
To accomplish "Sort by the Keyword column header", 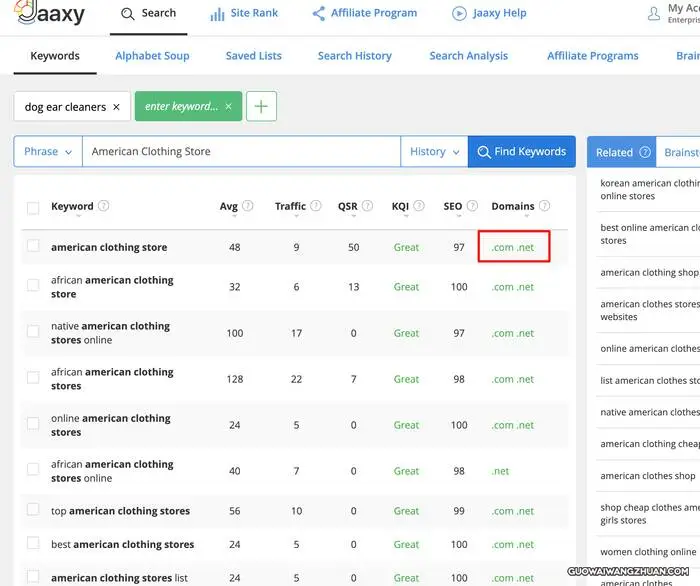I will click(72, 206).
